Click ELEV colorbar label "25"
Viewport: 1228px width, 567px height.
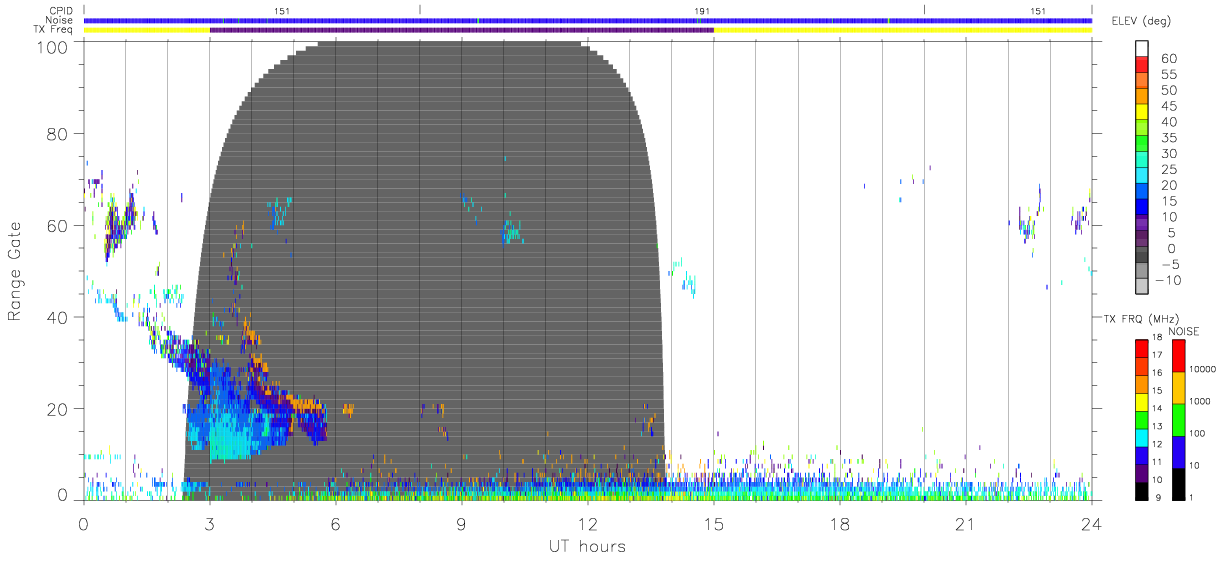coord(1169,169)
